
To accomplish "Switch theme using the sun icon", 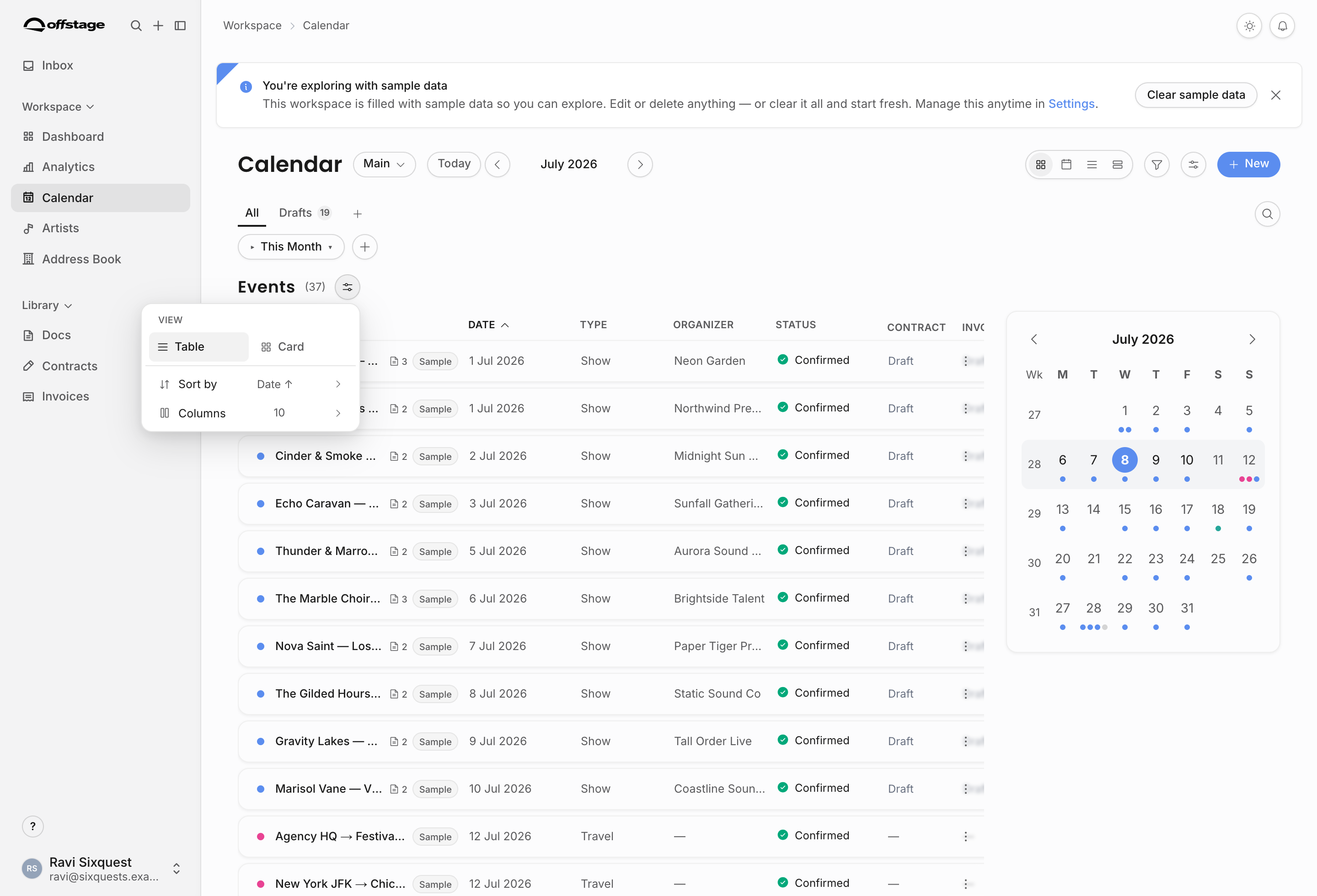I will tap(1249, 26).
